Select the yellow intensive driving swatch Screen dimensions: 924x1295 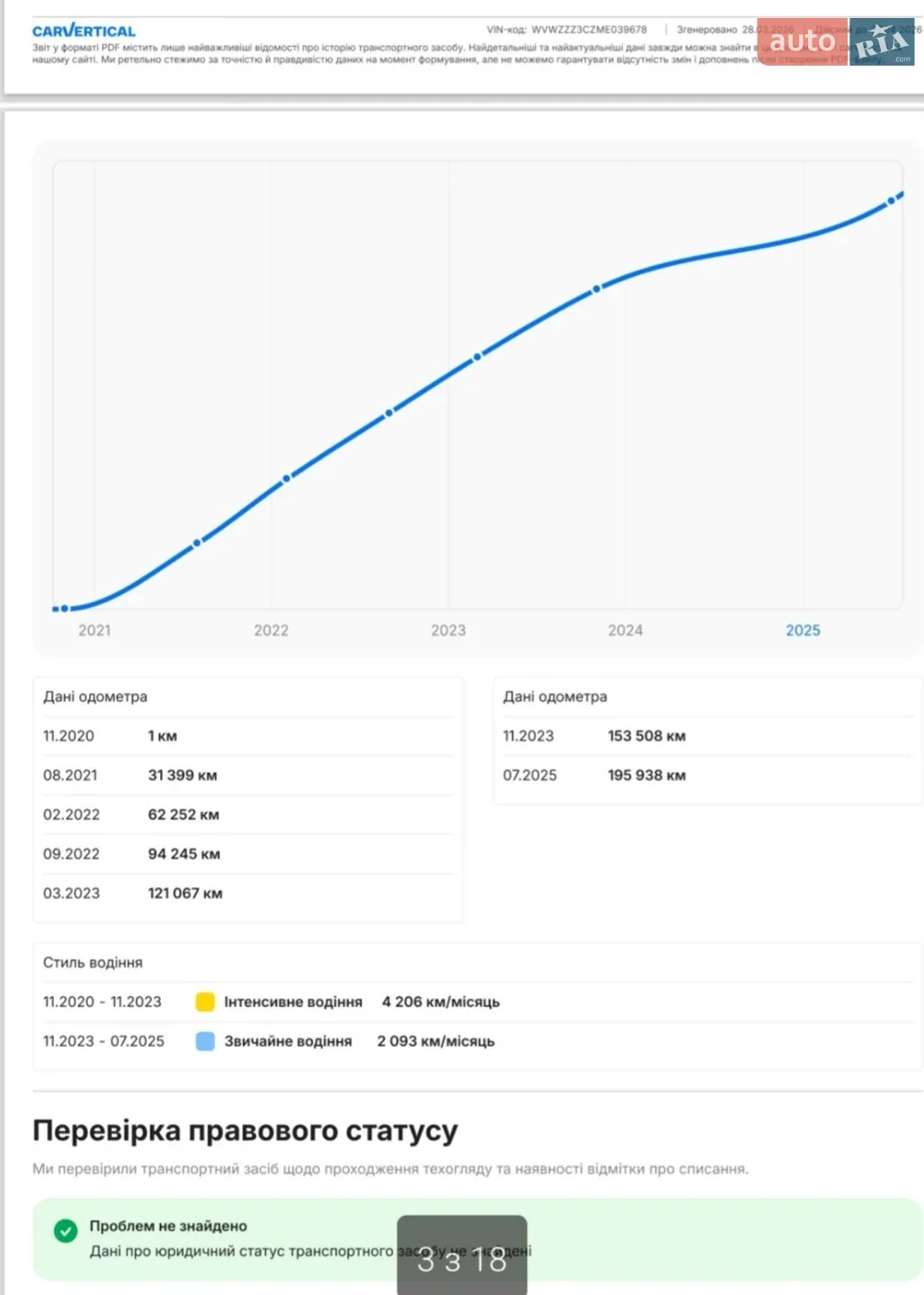pos(205,1002)
